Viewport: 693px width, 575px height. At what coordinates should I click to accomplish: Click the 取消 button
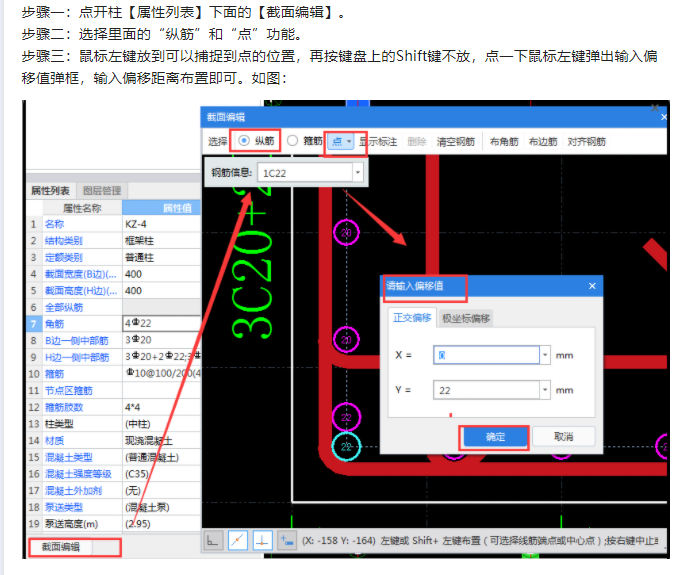click(564, 437)
